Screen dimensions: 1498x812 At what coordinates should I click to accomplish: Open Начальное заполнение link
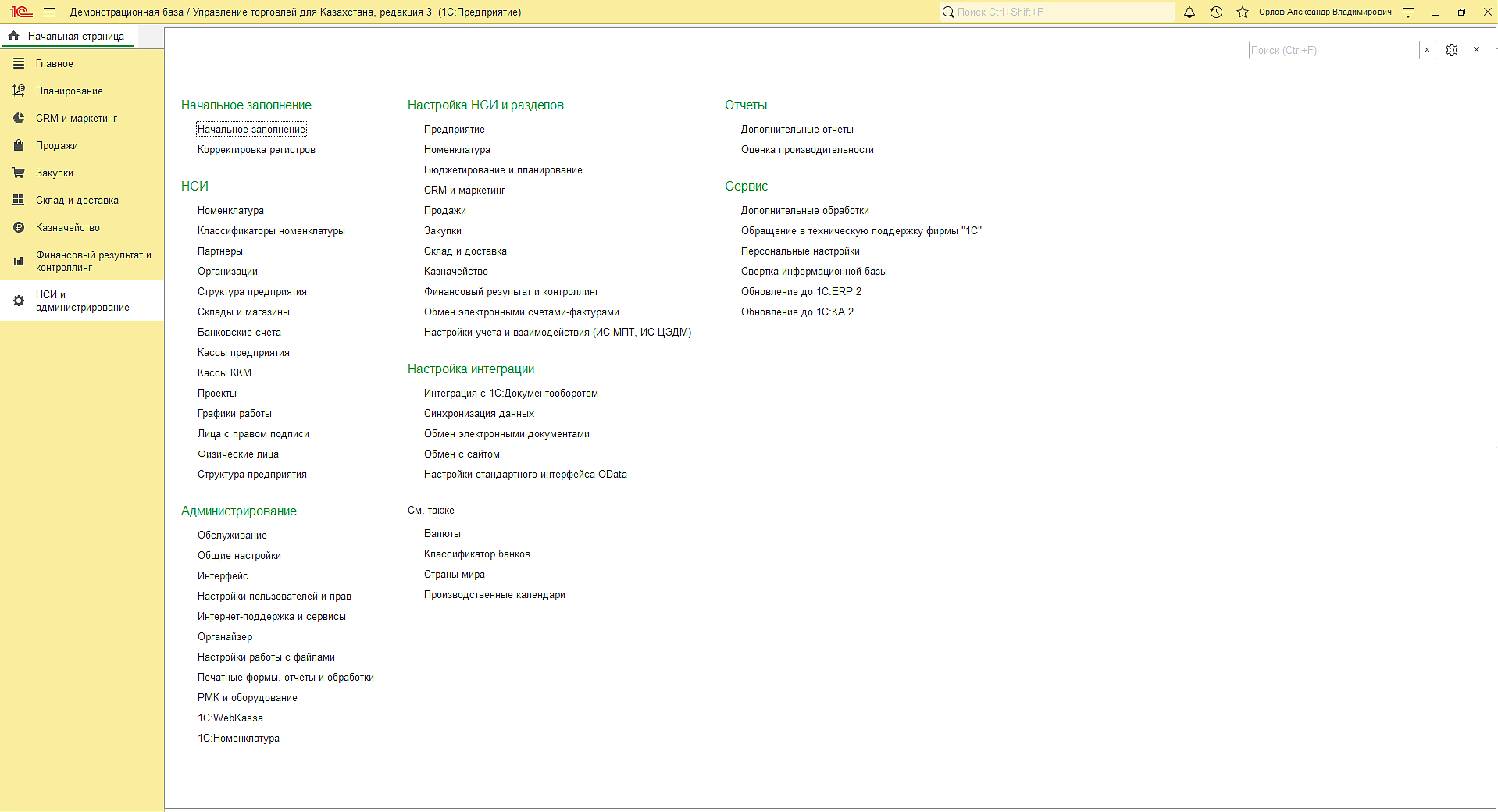pyautogui.click(x=251, y=129)
